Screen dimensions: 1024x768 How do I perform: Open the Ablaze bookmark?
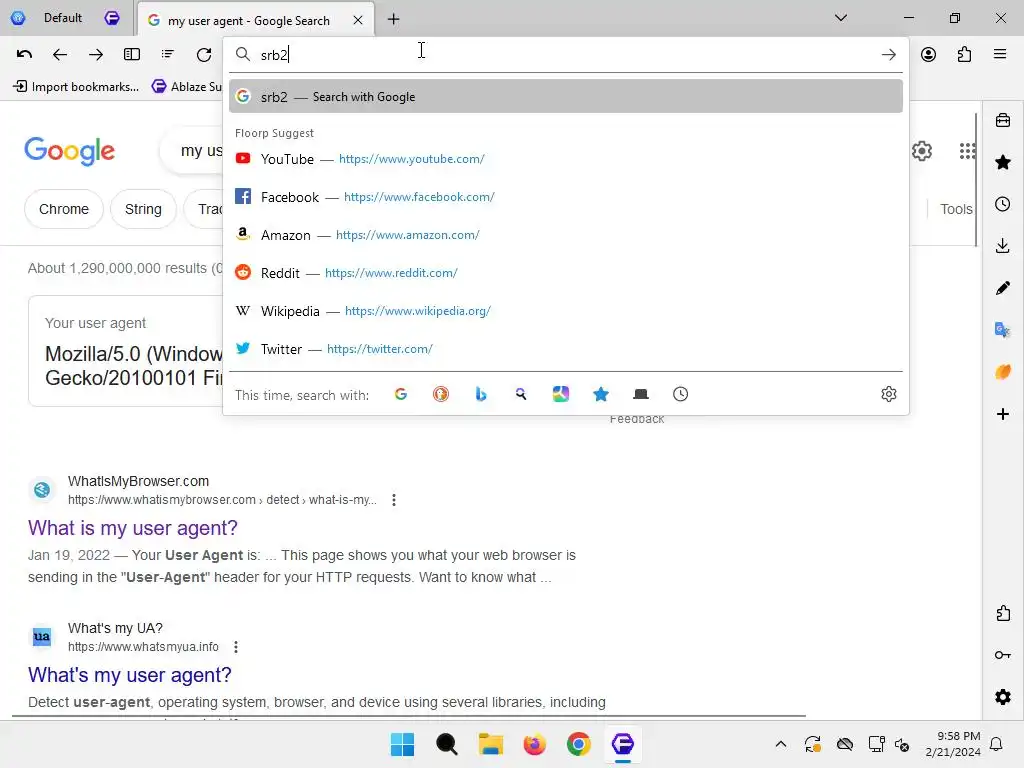click(187, 86)
